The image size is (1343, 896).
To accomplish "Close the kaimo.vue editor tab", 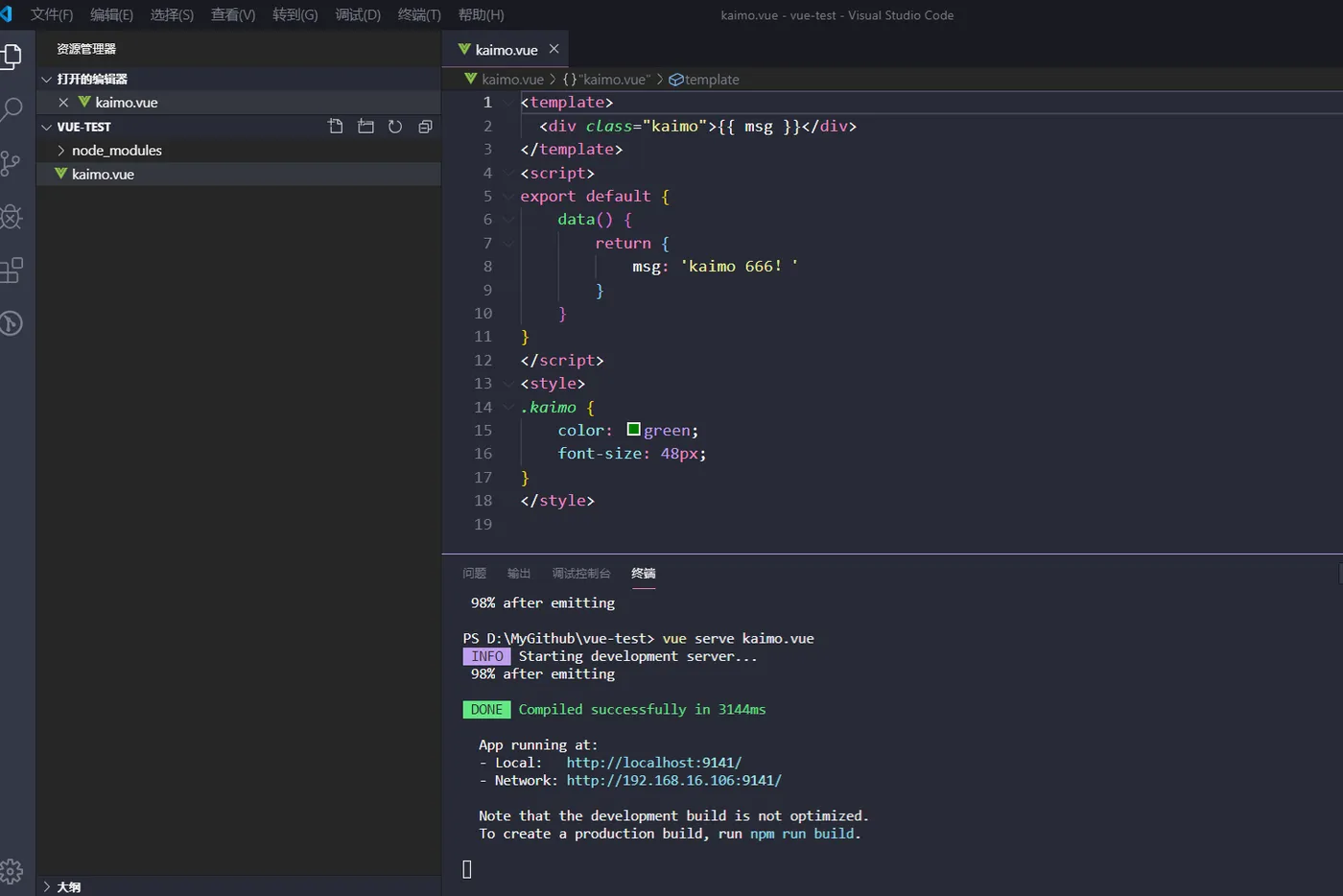I will [554, 49].
